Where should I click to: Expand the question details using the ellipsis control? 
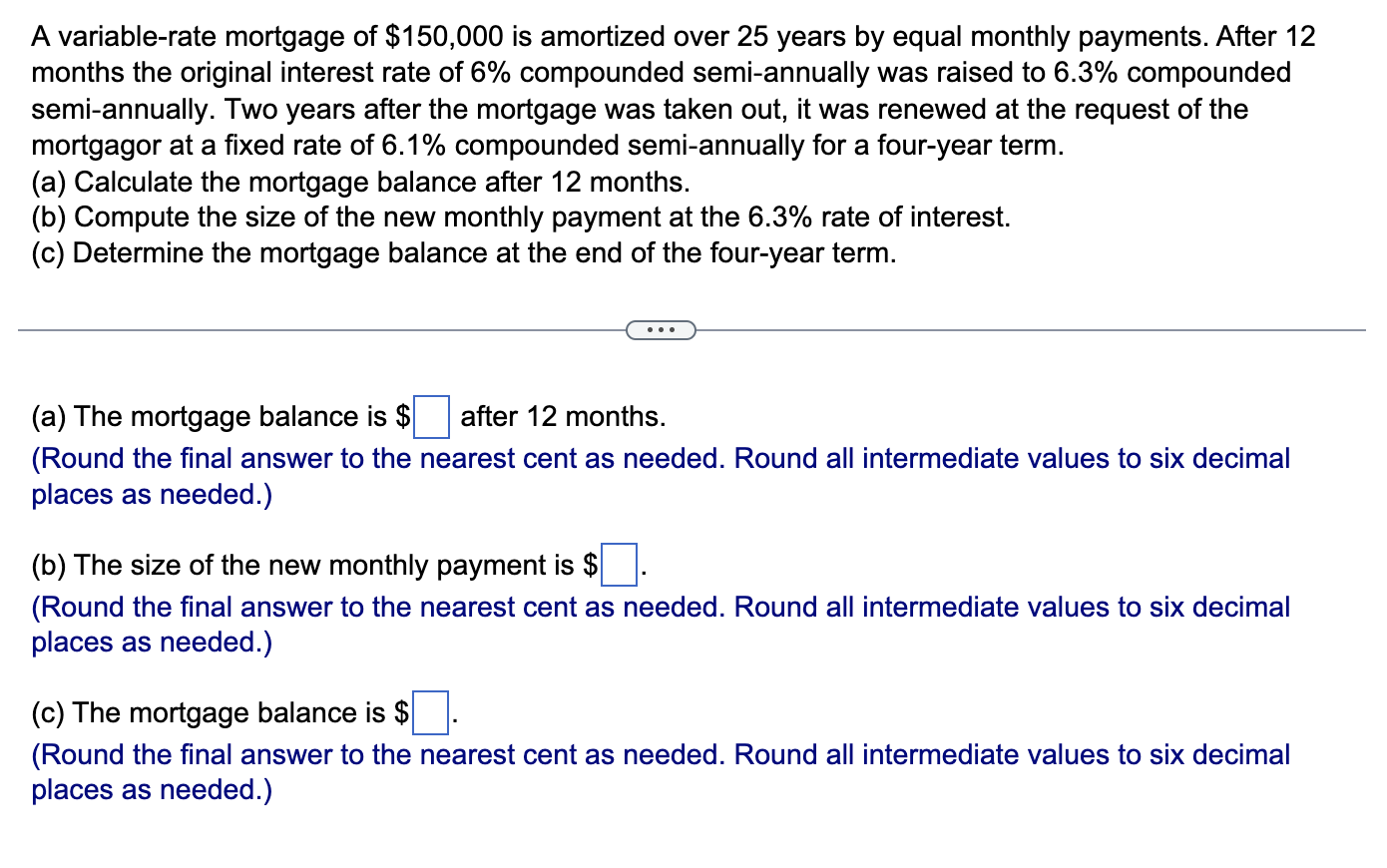[661, 329]
